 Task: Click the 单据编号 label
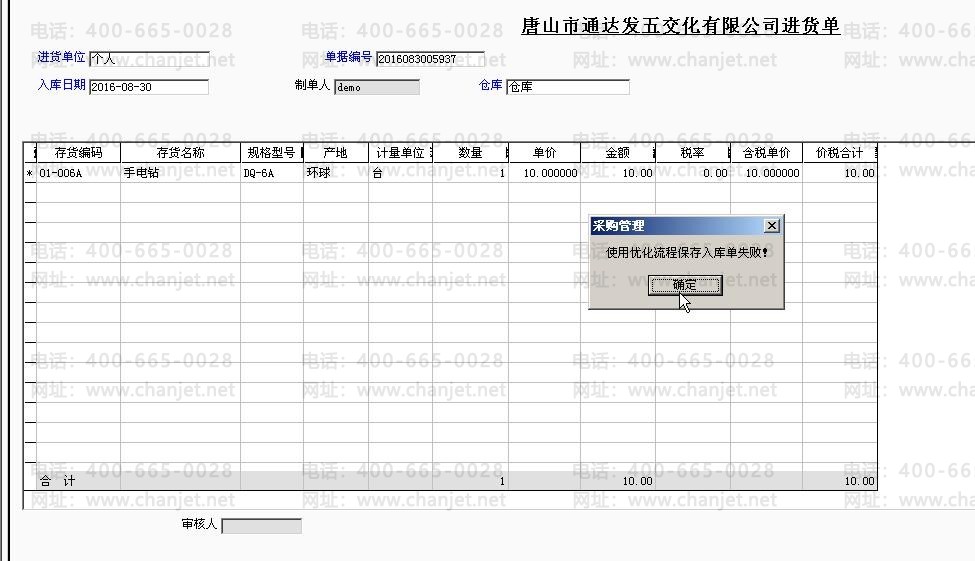[x=348, y=57]
